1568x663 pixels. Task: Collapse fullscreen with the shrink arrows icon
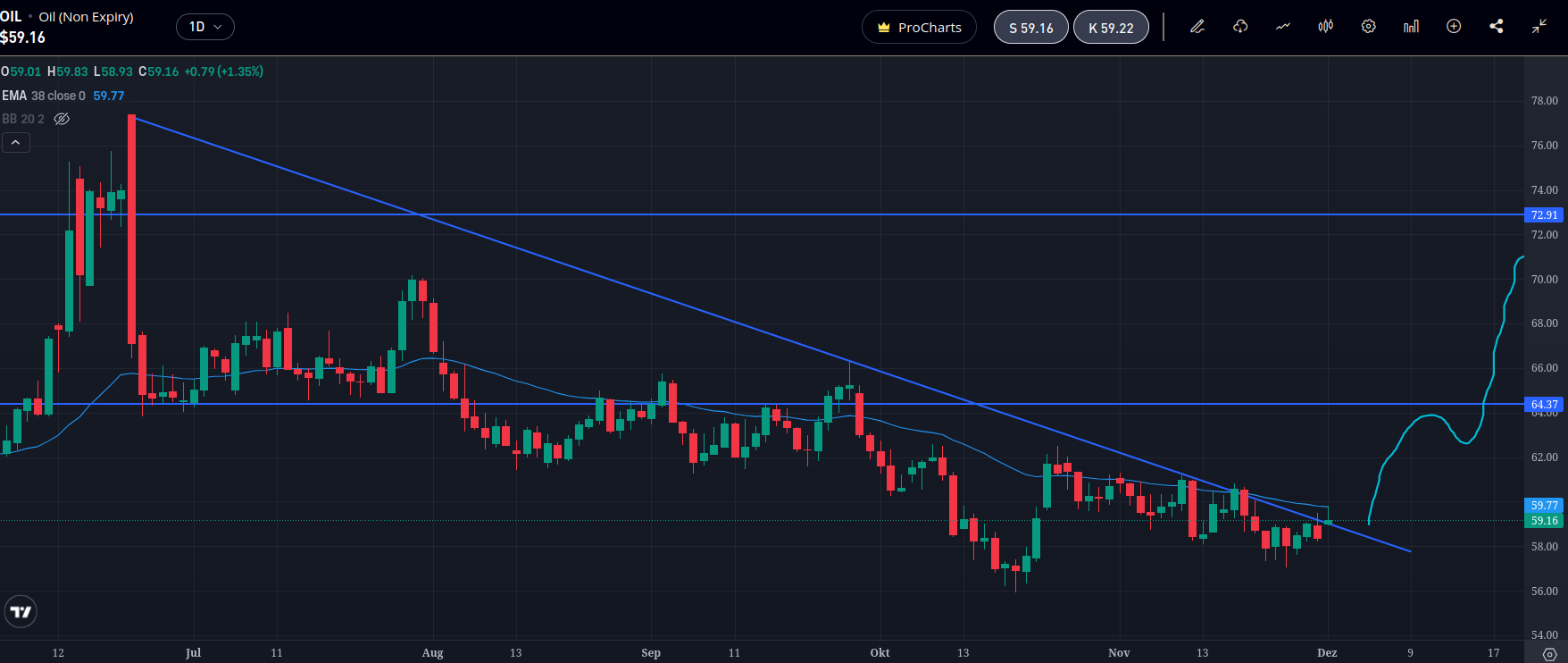coord(1539,27)
